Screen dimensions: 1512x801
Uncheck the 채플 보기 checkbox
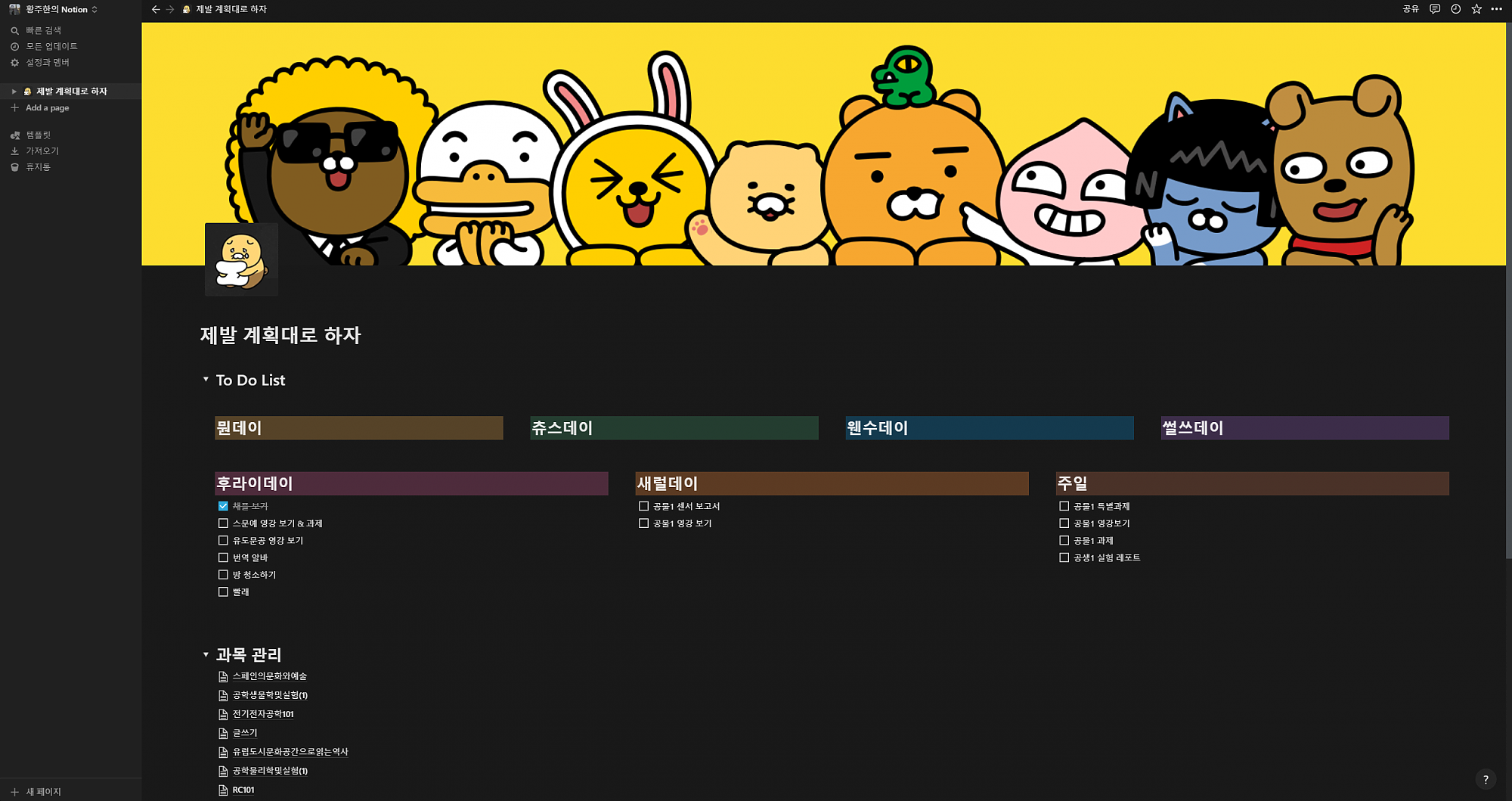(x=223, y=506)
